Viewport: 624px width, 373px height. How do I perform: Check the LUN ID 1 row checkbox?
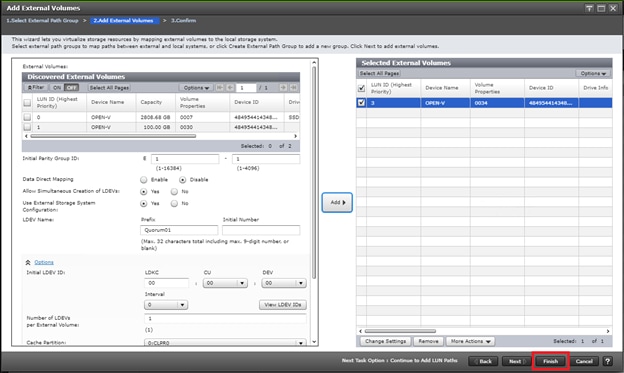coord(27,127)
